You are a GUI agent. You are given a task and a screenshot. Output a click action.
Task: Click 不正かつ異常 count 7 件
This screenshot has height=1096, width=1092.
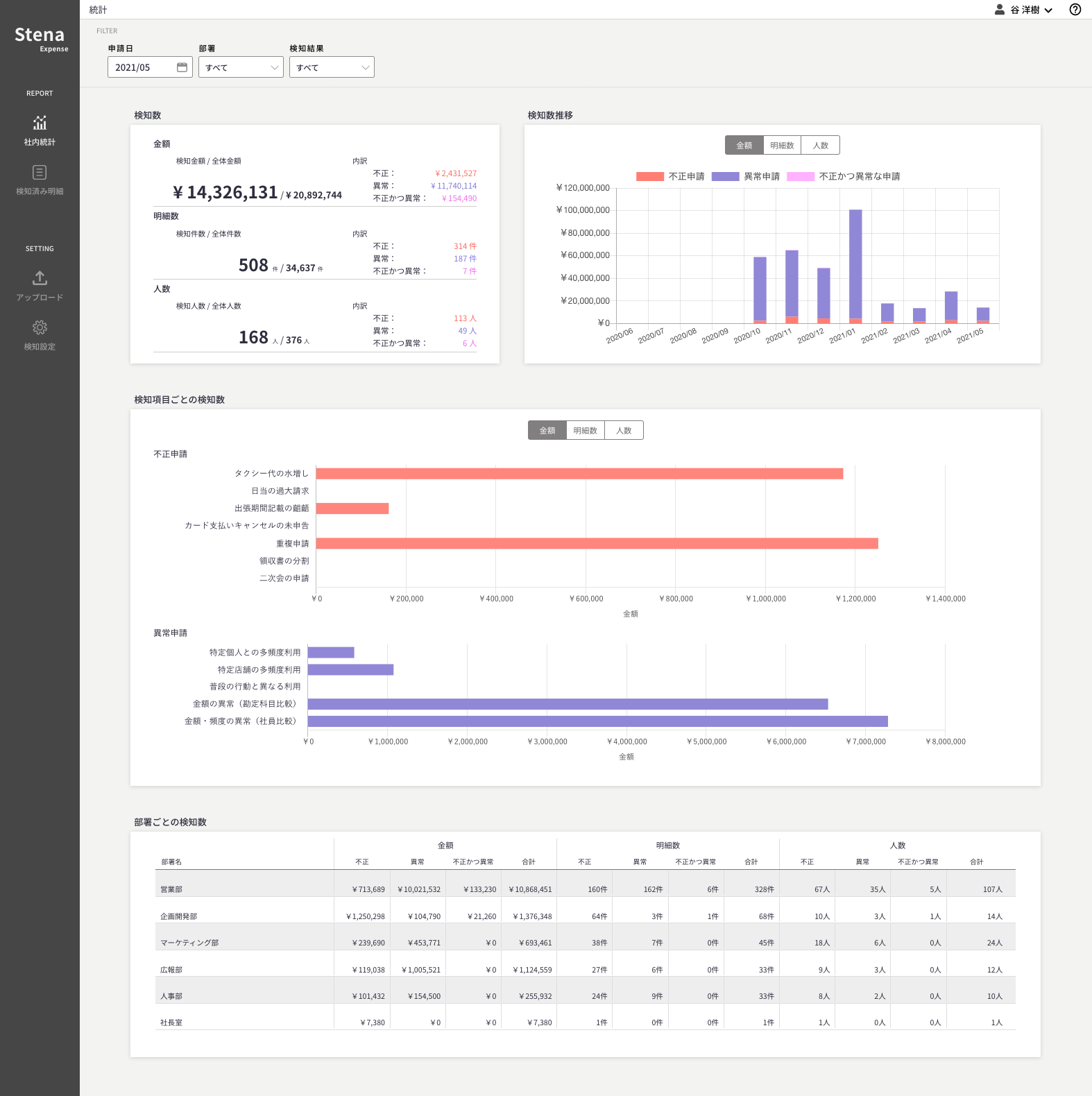point(470,271)
